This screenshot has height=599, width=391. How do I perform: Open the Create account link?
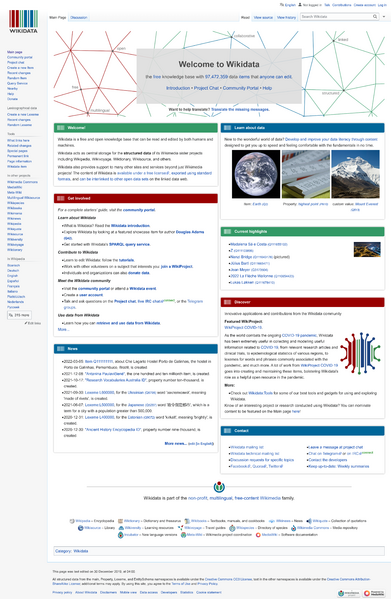[364, 5]
